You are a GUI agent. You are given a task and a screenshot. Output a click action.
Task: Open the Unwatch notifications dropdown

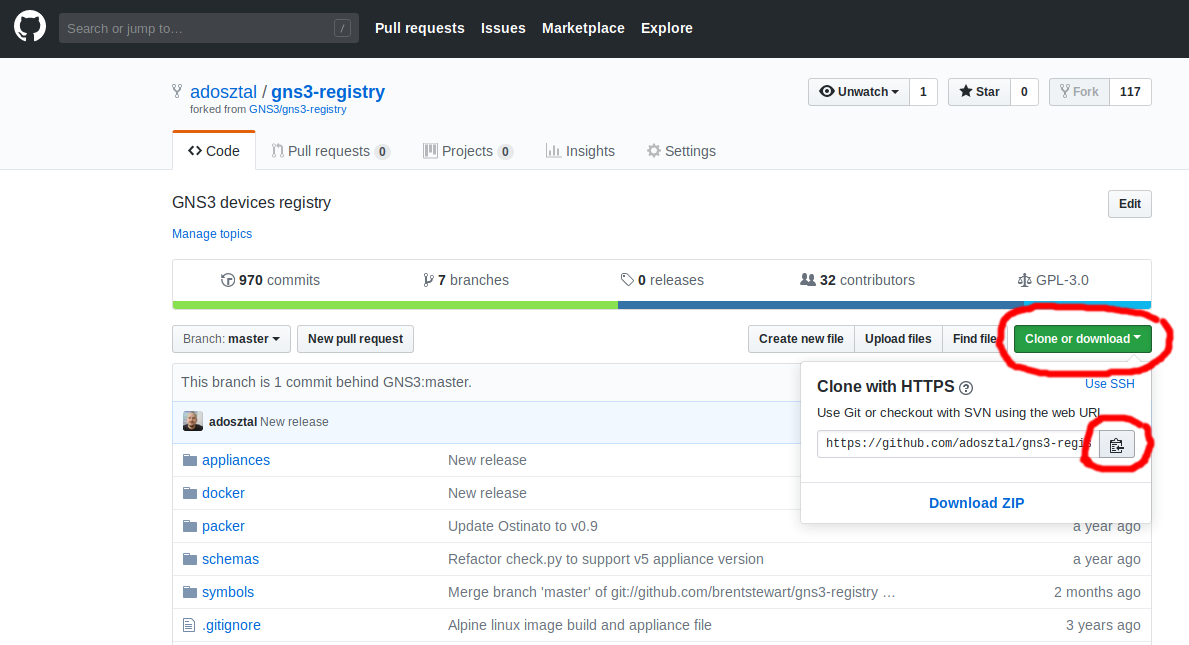point(859,92)
